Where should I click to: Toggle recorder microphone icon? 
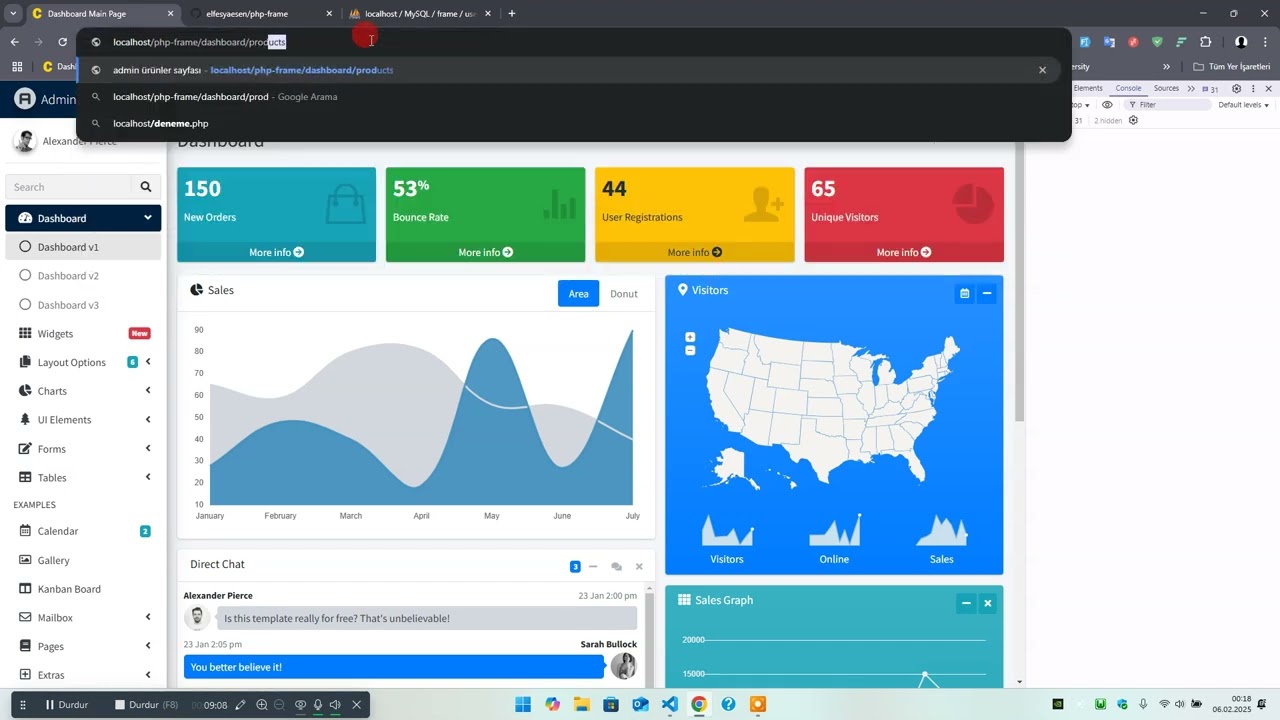click(318, 705)
